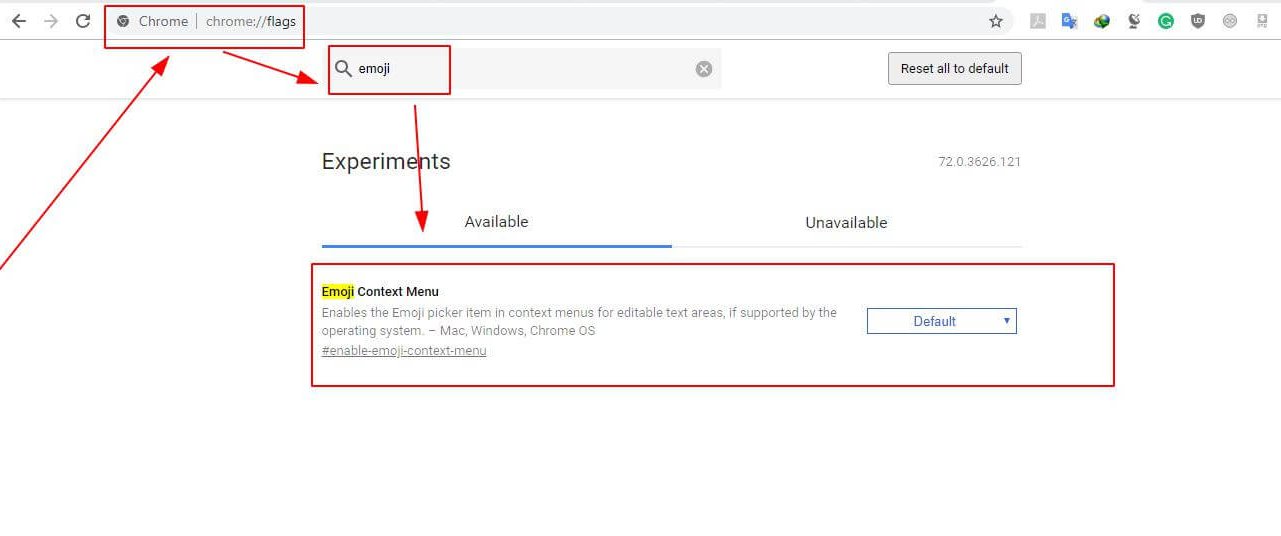
Task: Open the Grammarly extension
Action: pos(1166,21)
